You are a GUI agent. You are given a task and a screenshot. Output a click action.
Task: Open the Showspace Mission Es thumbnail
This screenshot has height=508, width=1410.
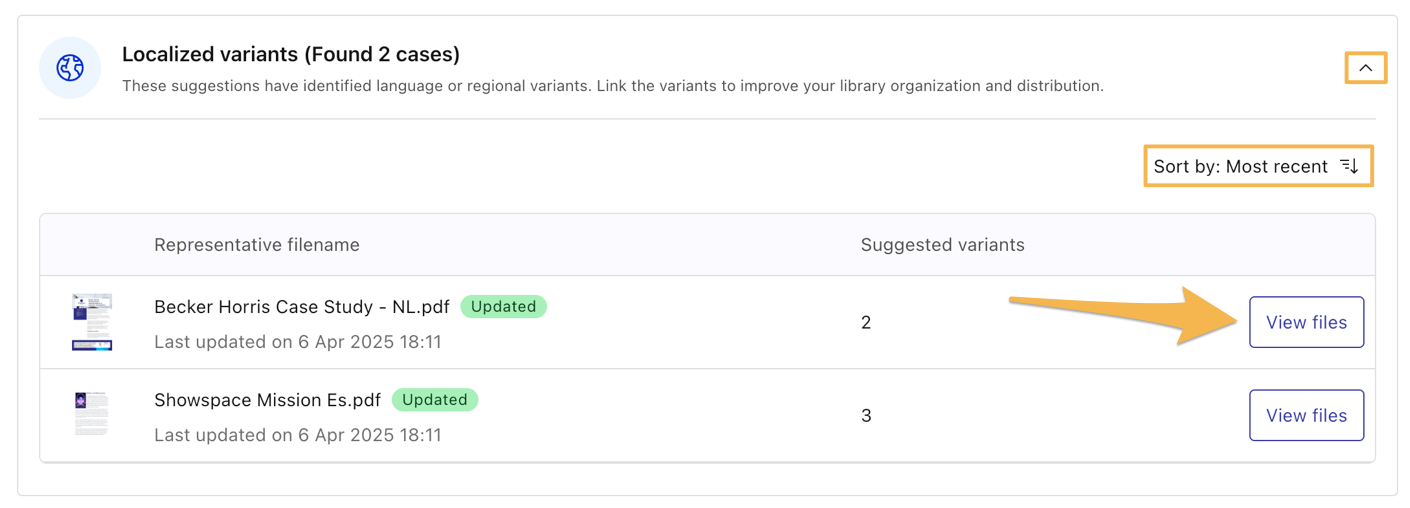[x=92, y=414]
